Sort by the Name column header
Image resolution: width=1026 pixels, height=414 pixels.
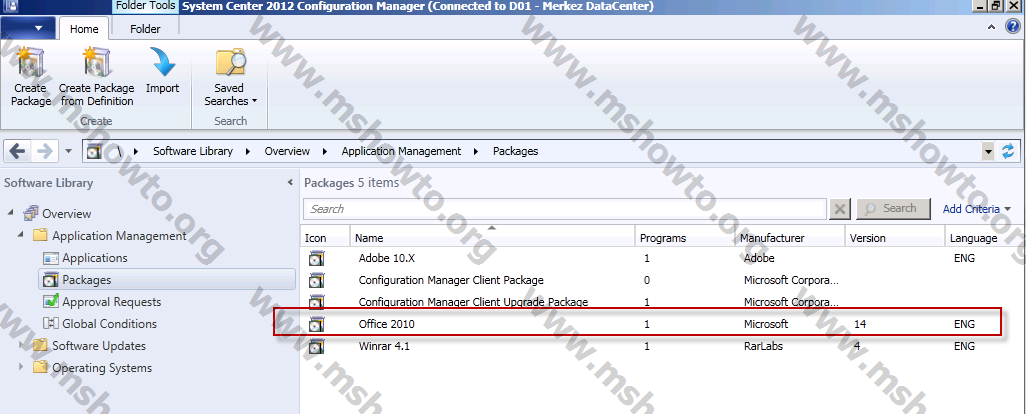(x=492, y=237)
